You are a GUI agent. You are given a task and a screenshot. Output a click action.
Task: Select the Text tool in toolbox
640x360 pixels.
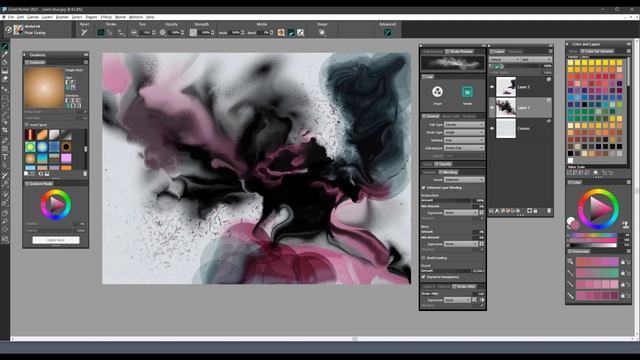tap(5, 157)
